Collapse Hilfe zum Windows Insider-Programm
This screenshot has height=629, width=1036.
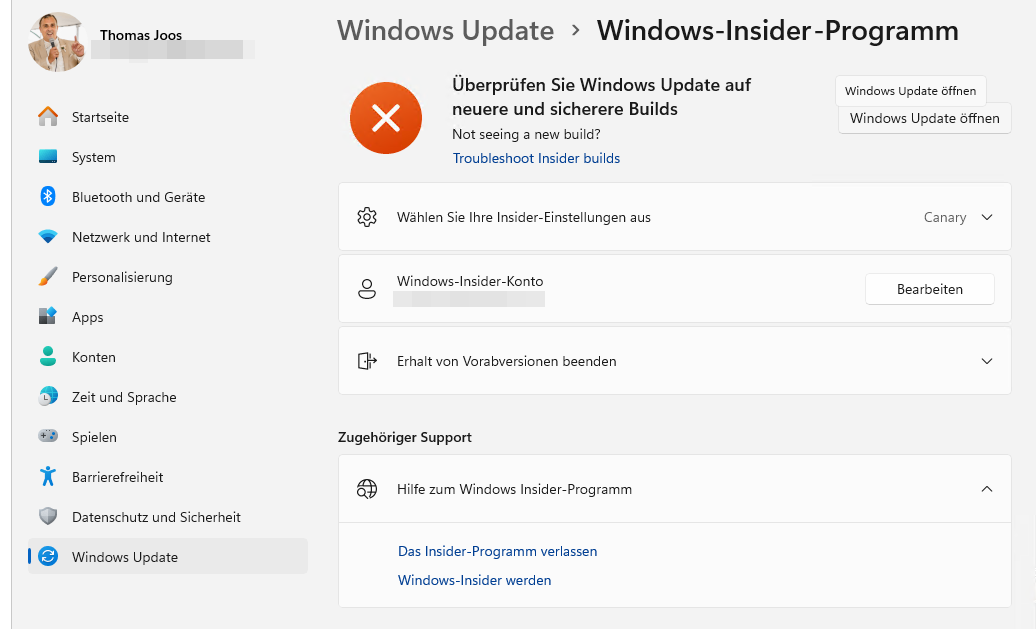(986, 489)
